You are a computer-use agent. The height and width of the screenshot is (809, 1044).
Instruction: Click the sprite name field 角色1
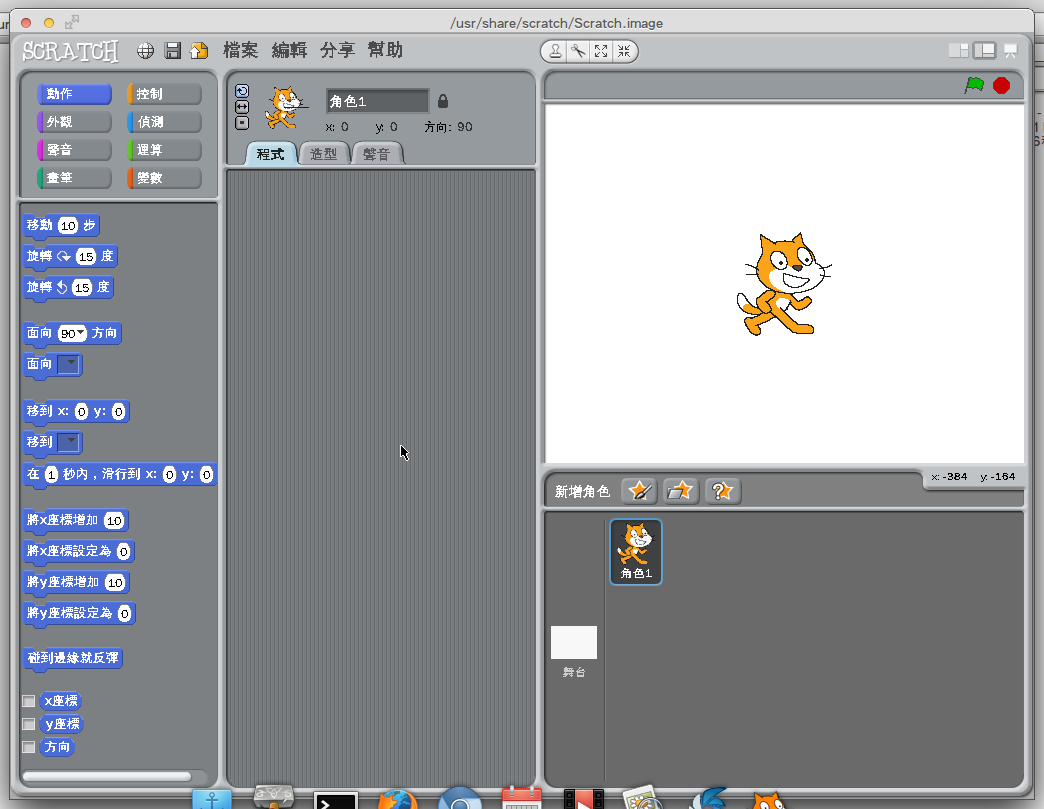pos(377,101)
